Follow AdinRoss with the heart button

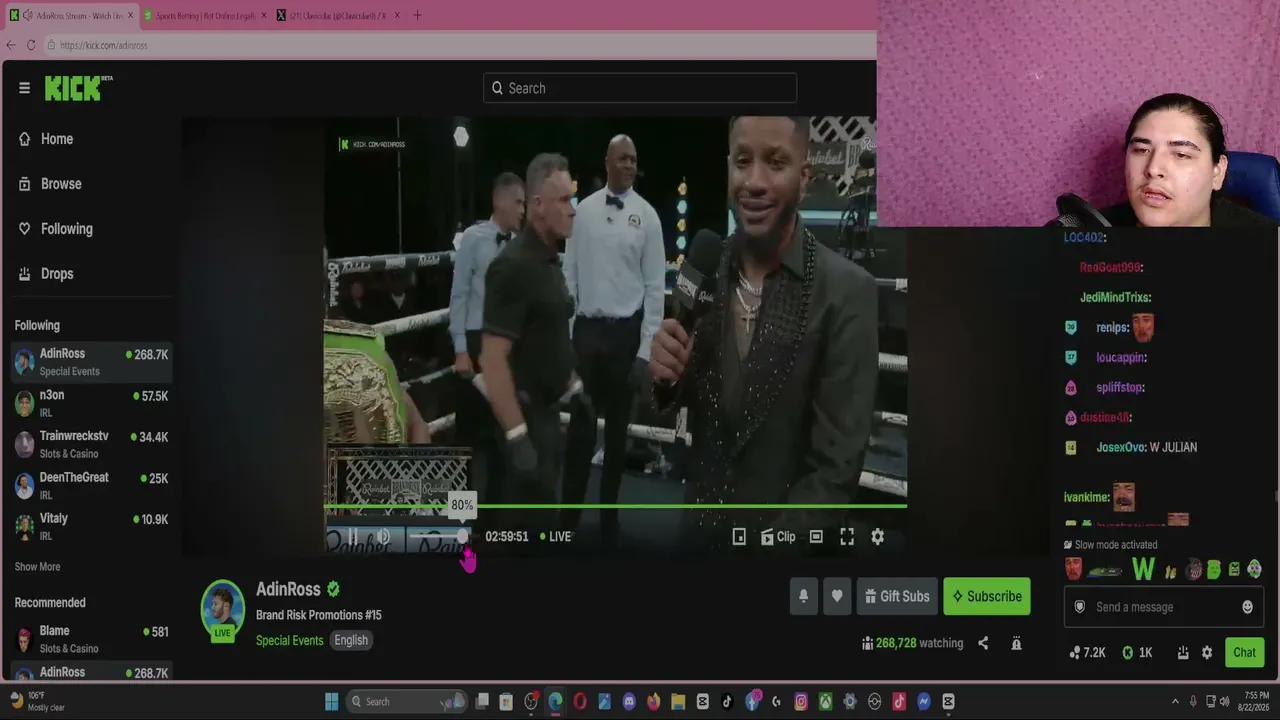click(x=837, y=596)
